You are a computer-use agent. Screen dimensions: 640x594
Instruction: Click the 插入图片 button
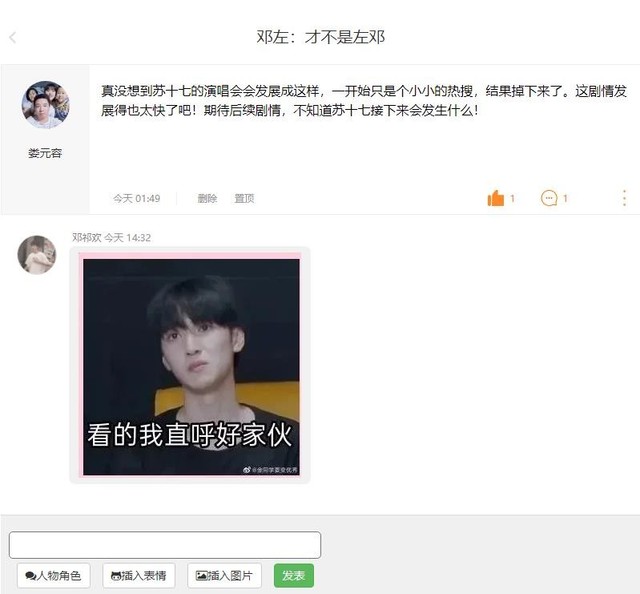[224, 576]
